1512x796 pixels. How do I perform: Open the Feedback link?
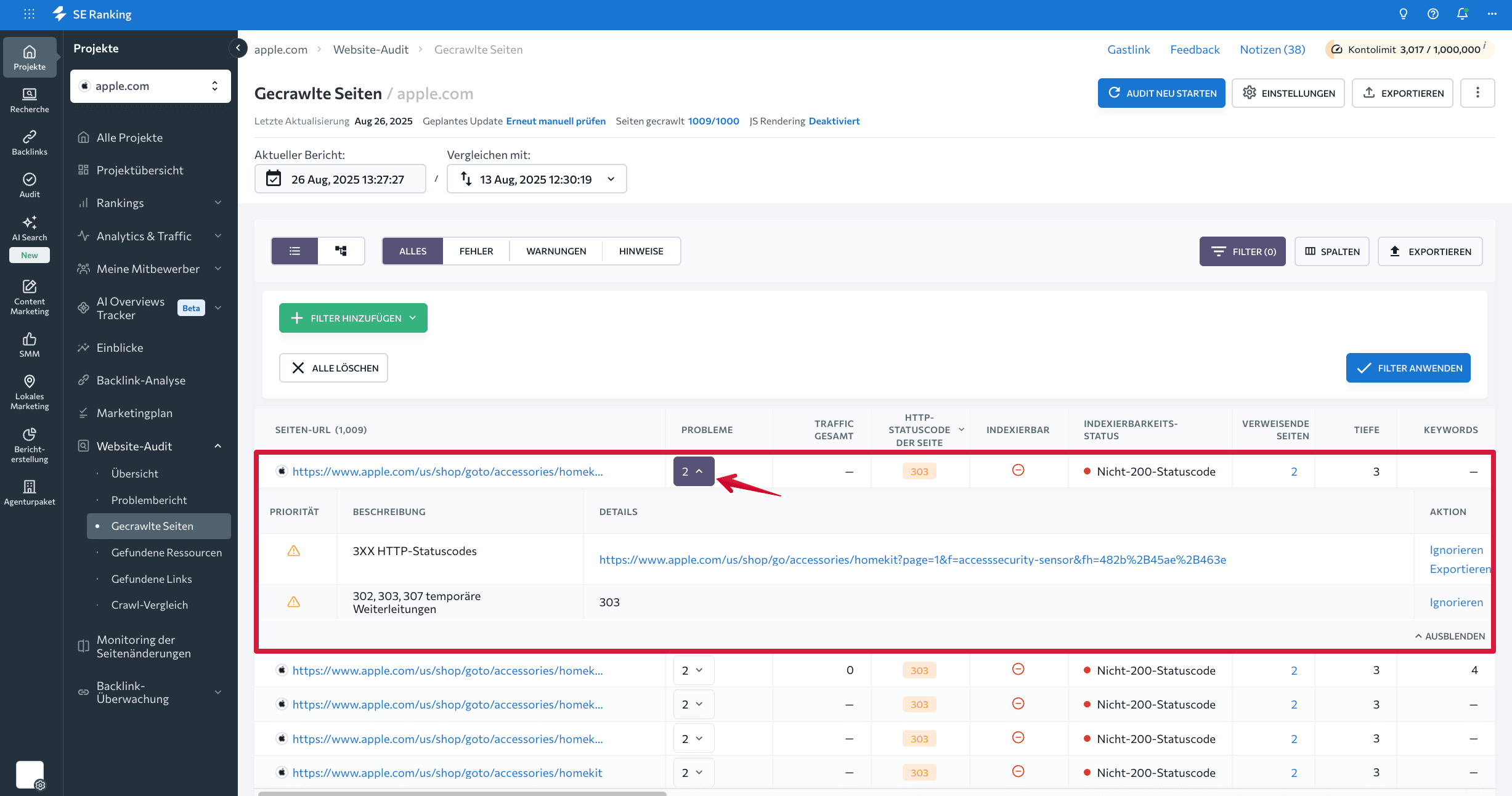[1195, 49]
